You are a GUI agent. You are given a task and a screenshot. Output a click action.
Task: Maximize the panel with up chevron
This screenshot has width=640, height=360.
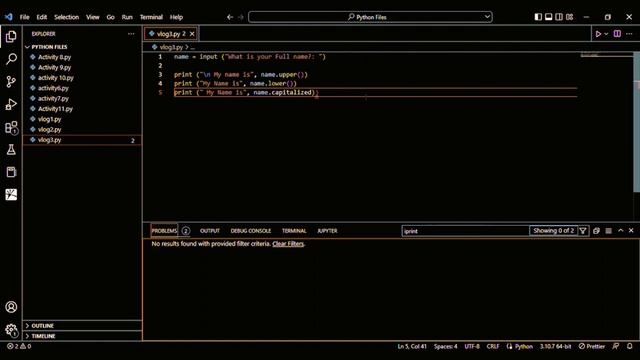(620, 231)
